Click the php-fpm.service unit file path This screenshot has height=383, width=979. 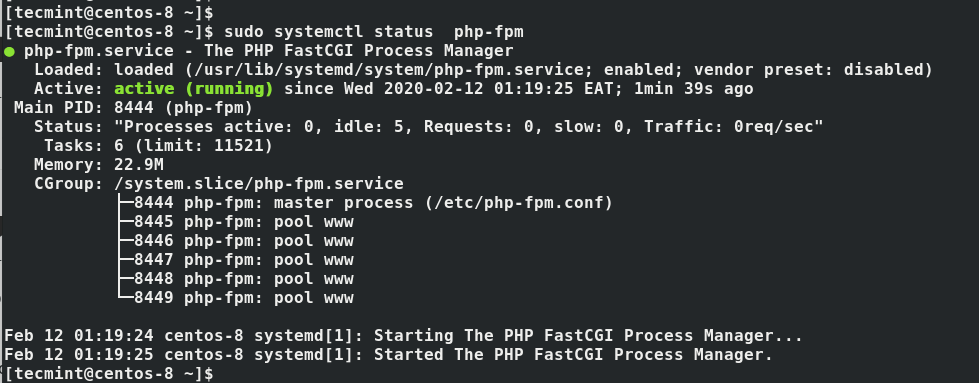pyautogui.click(x=389, y=69)
